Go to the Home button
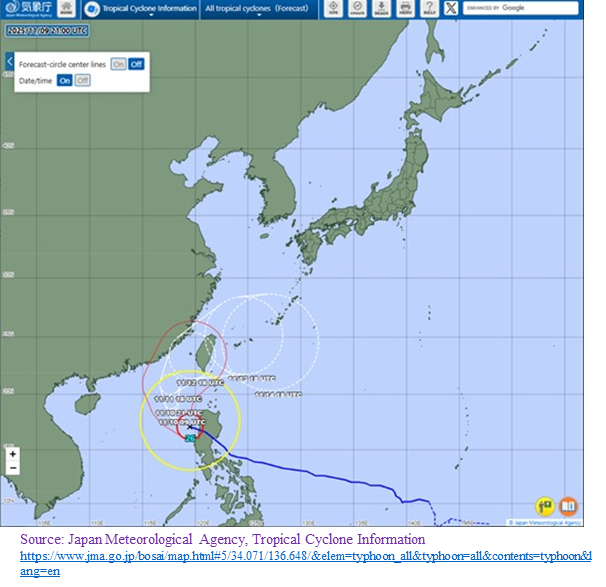Image resolution: width=606 pixels, height=587 pixels. point(65,9)
